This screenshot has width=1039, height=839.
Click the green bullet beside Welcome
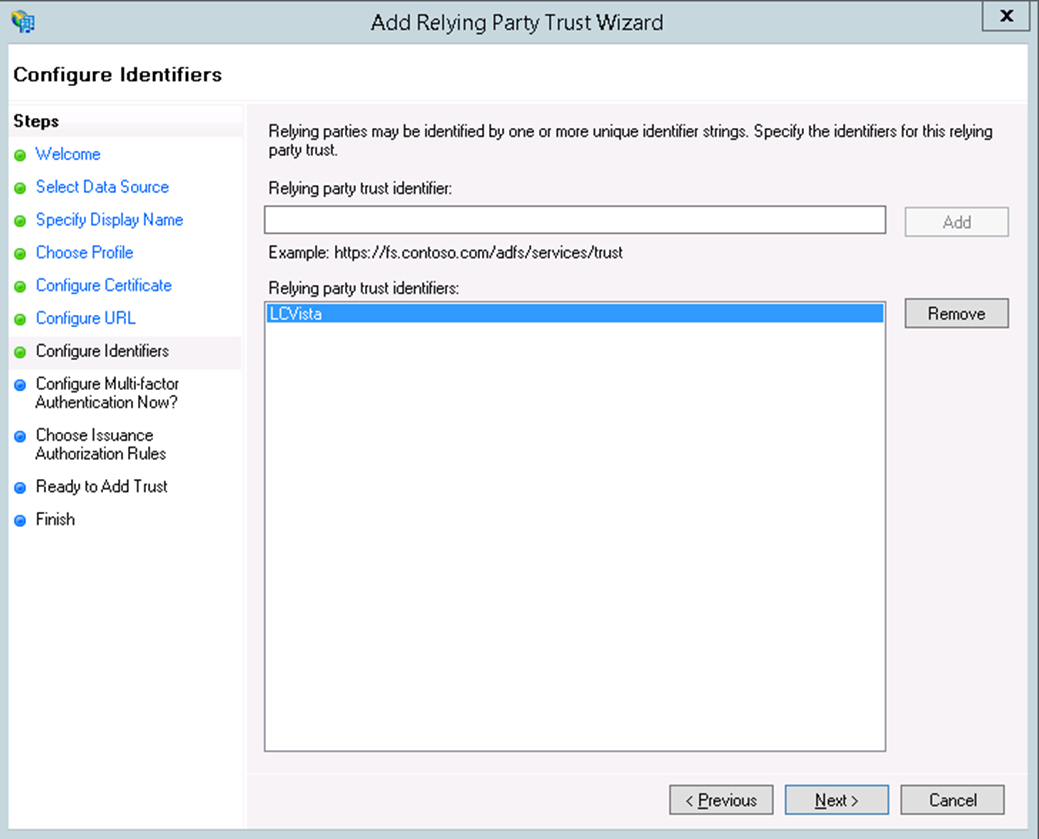click(x=20, y=156)
